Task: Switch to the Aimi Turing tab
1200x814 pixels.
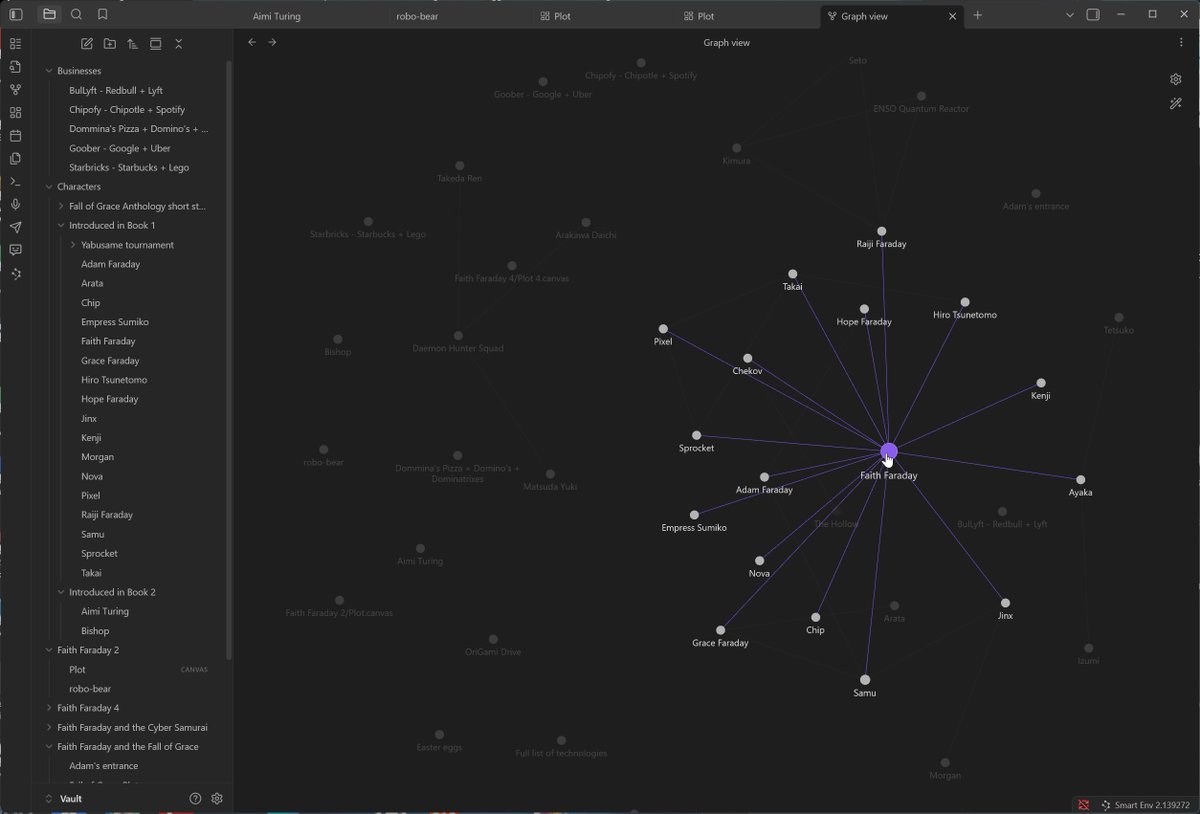Action: coord(278,16)
